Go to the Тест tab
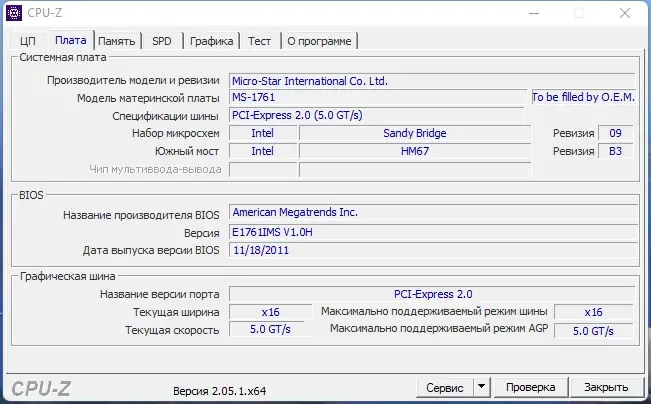This screenshot has width=651, height=404. [259, 41]
